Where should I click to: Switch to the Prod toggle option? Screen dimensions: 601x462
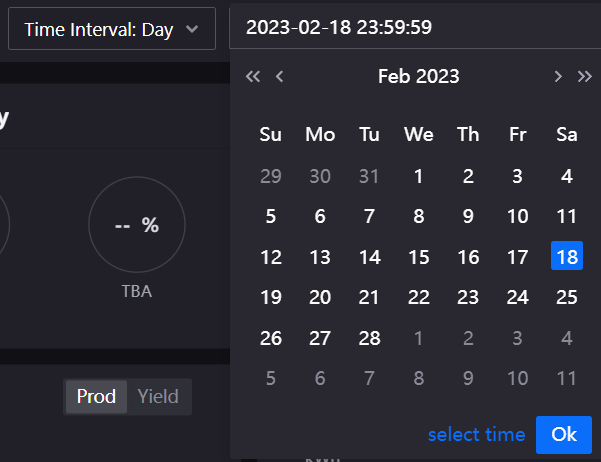pos(97,396)
